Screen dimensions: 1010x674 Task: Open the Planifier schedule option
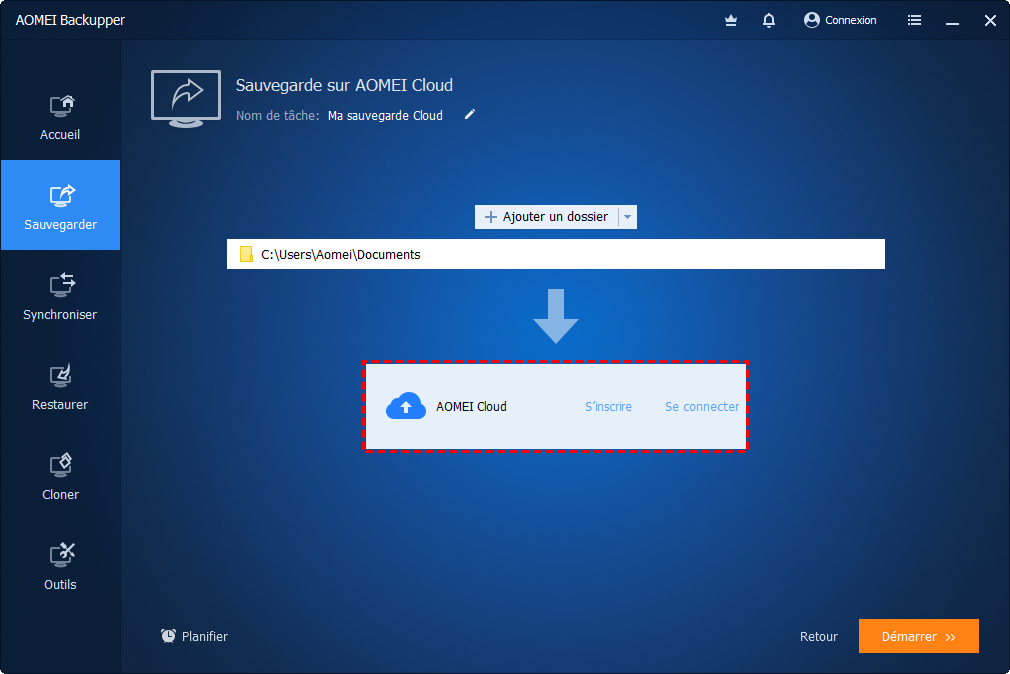point(195,636)
